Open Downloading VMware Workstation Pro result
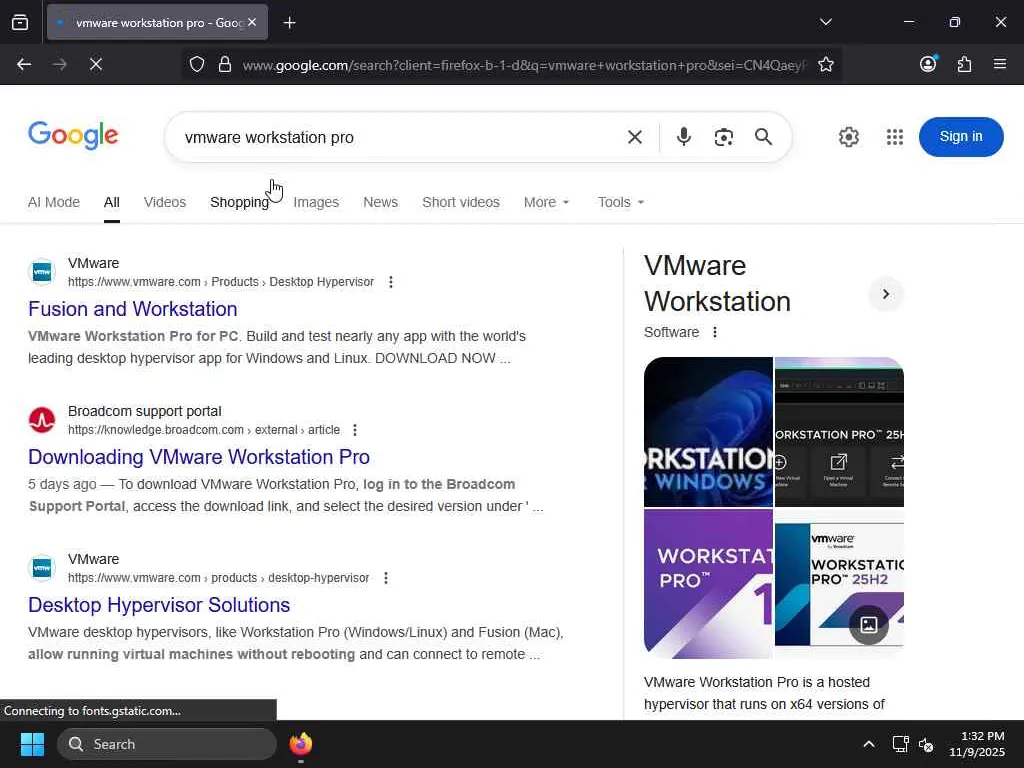1024x768 pixels. [199, 457]
